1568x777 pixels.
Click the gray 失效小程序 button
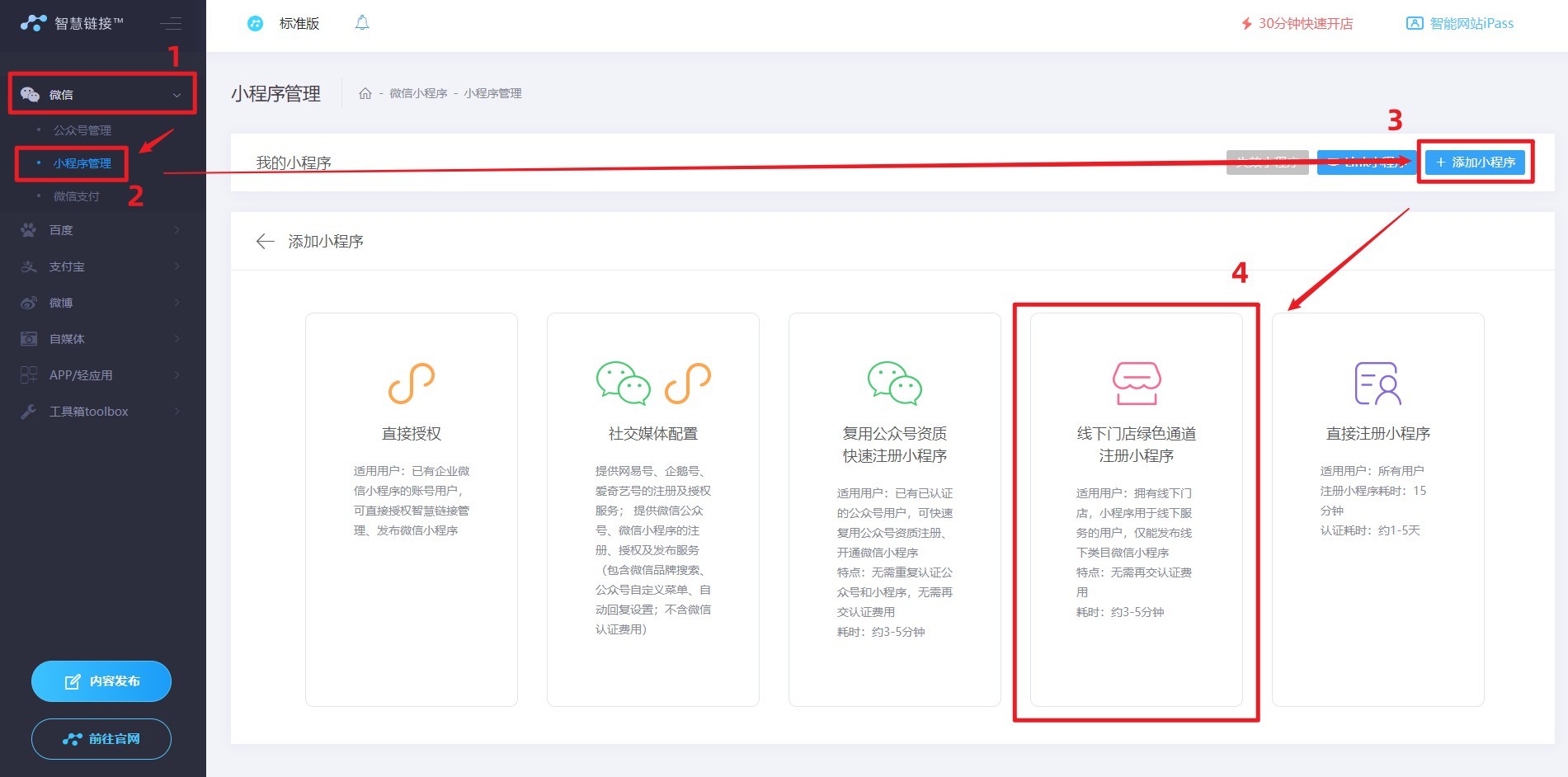(x=1267, y=162)
